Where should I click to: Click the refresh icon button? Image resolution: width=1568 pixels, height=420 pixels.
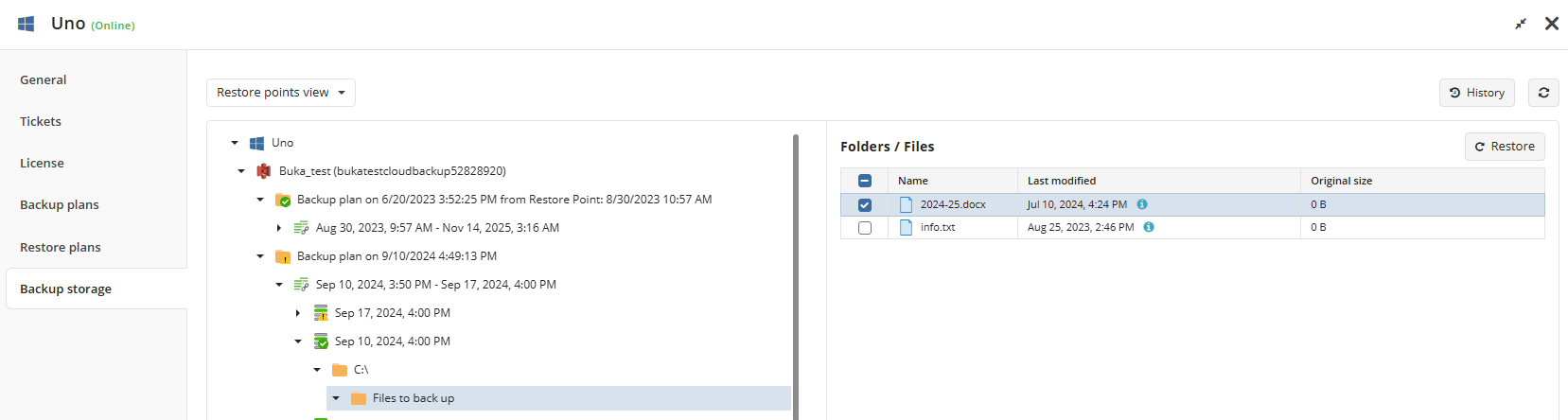pos(1543,93)
